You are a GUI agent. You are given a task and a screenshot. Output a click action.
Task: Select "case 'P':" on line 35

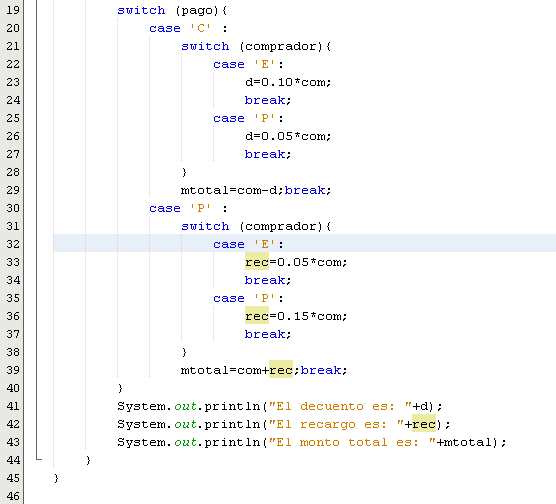(x=248, y=298)
